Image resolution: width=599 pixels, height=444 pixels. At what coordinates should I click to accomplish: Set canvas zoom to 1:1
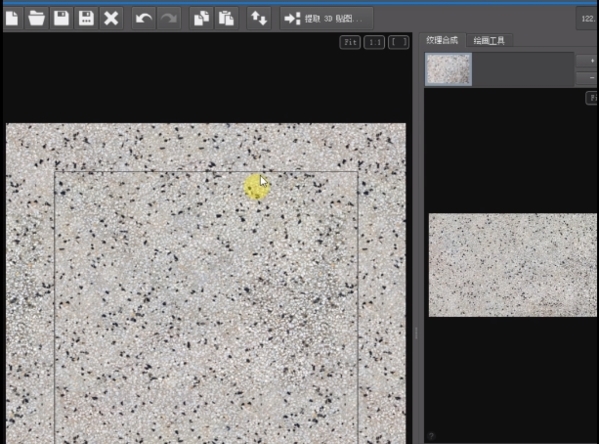tap(374, 42)
